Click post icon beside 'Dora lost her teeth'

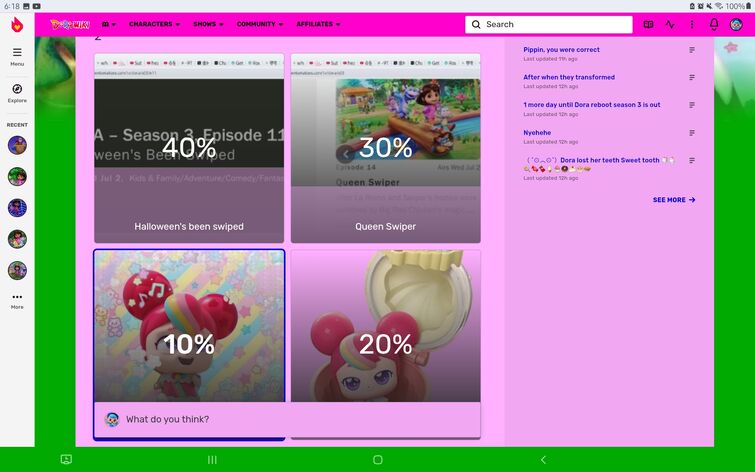(x=692, y=160)
